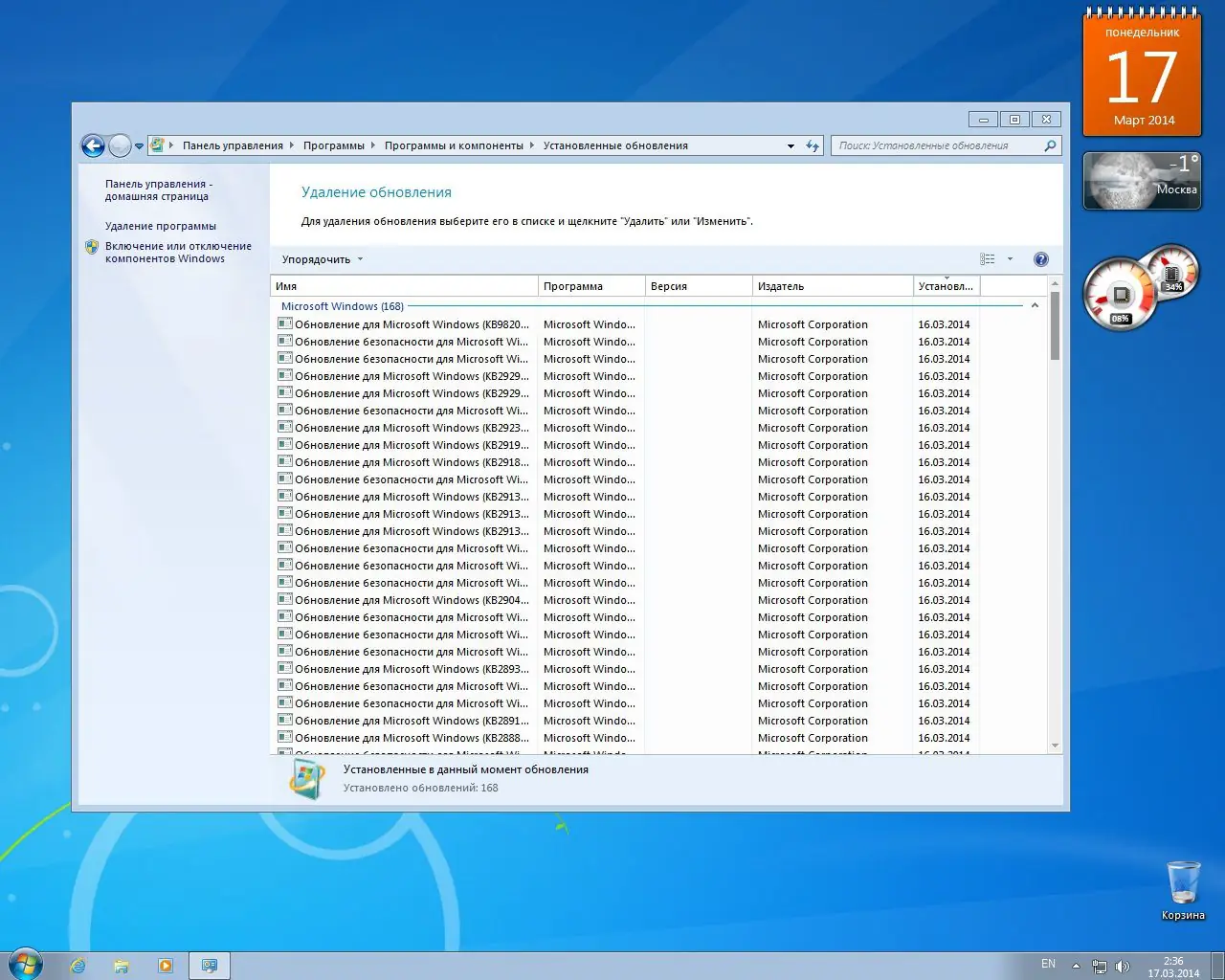Select the Microsoft Windows (168) group label
The height and width of the screenshot is (980, 1225).
343,306
